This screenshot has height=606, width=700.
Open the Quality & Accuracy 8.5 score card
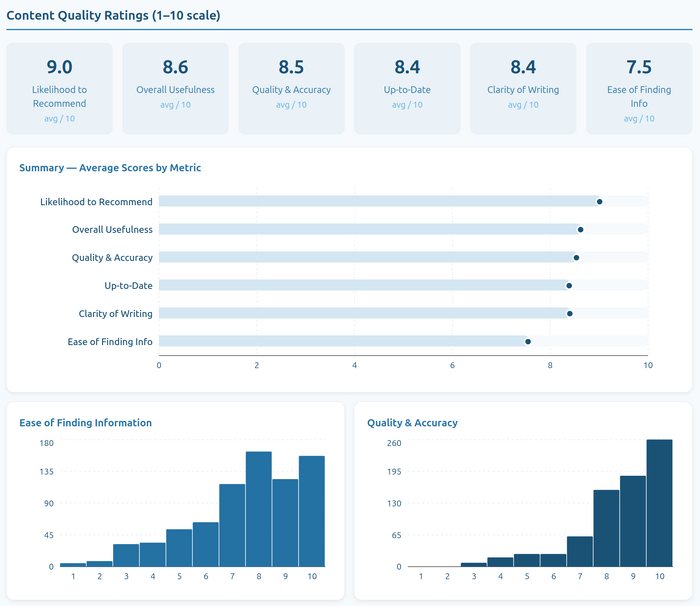coord(291,88)
